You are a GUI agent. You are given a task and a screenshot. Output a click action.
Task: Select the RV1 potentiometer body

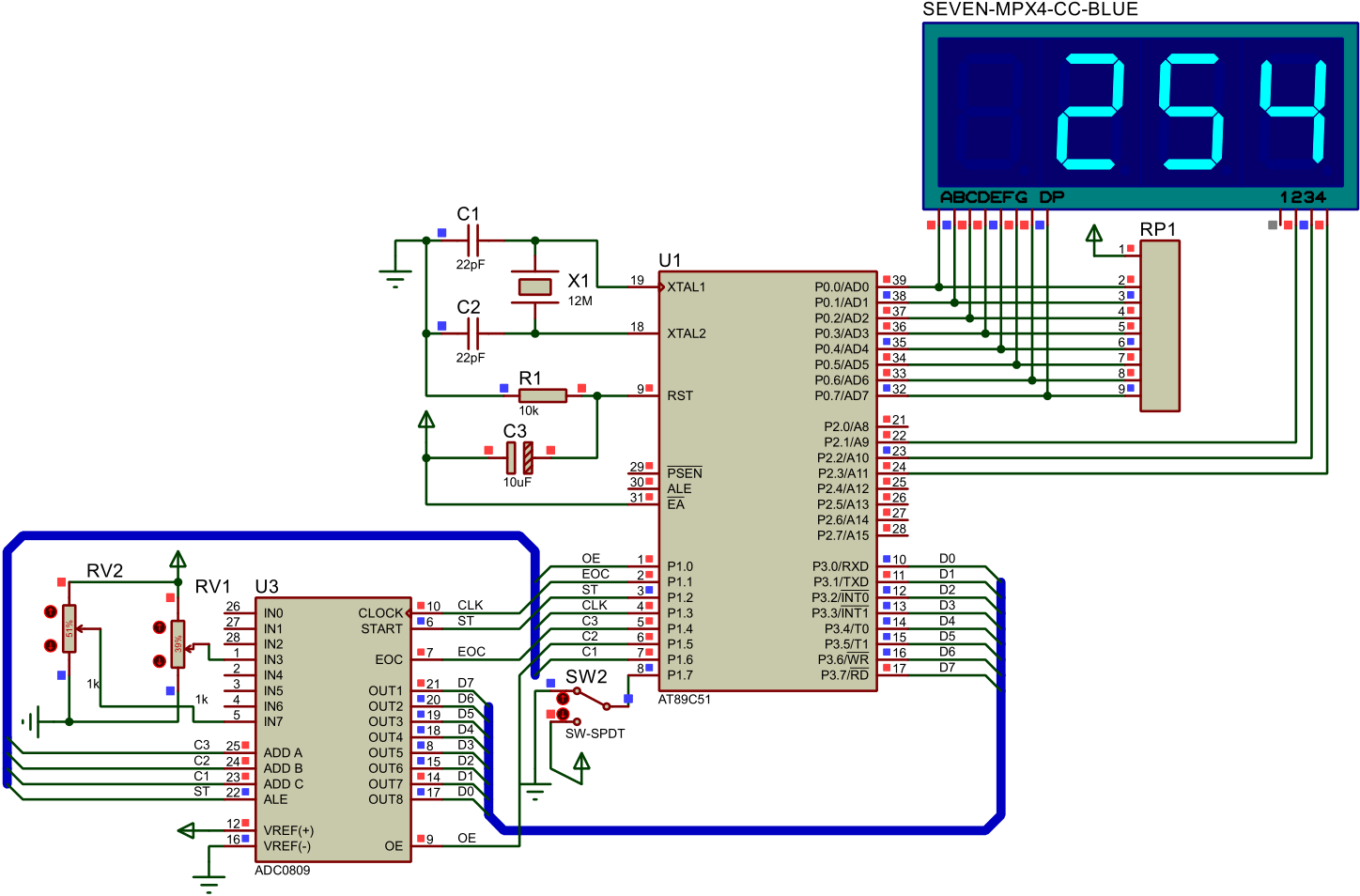pyautogui.click(x=178, y=644)
